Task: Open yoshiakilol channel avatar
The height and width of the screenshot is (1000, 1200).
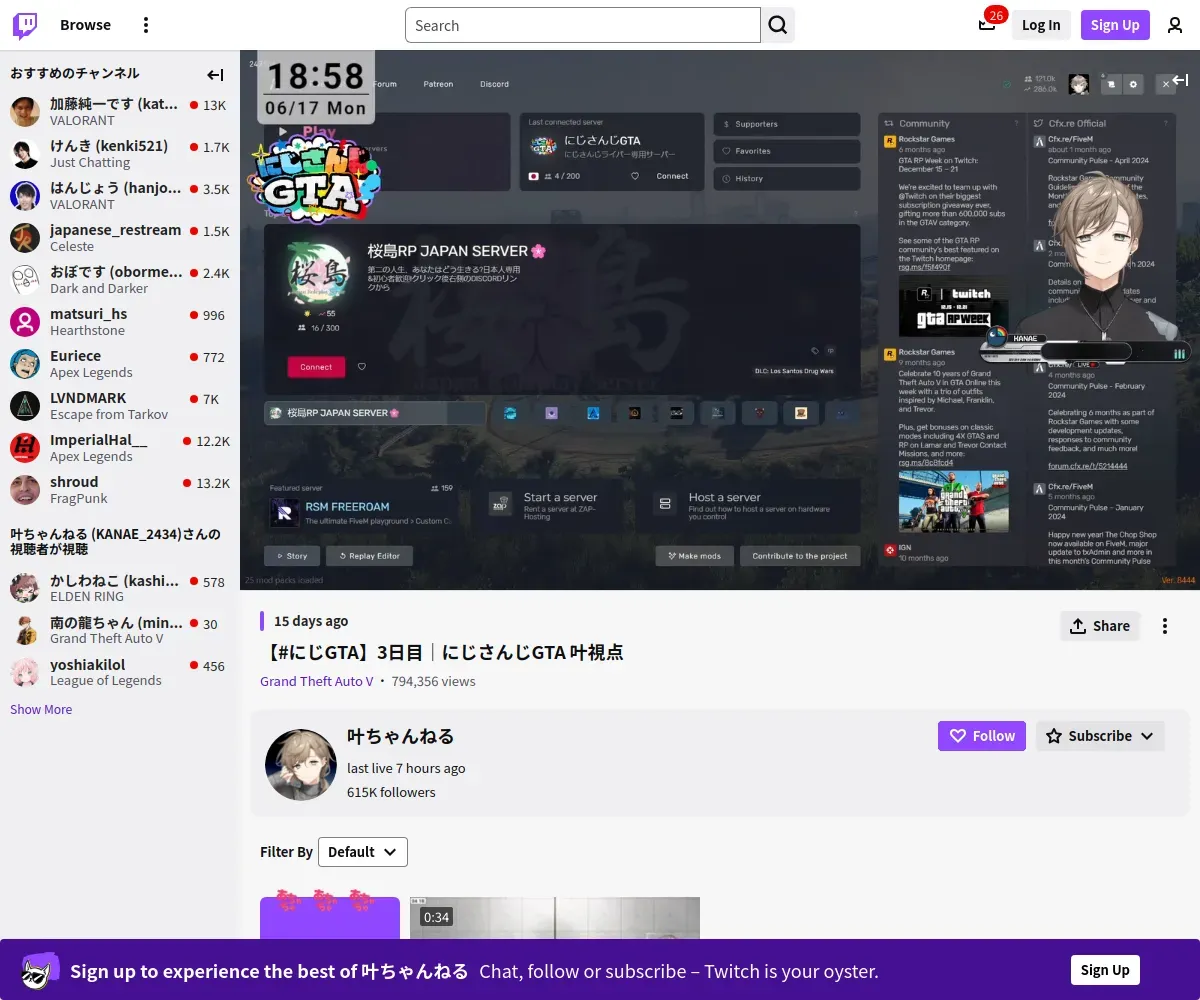Action: pos(25,672)
